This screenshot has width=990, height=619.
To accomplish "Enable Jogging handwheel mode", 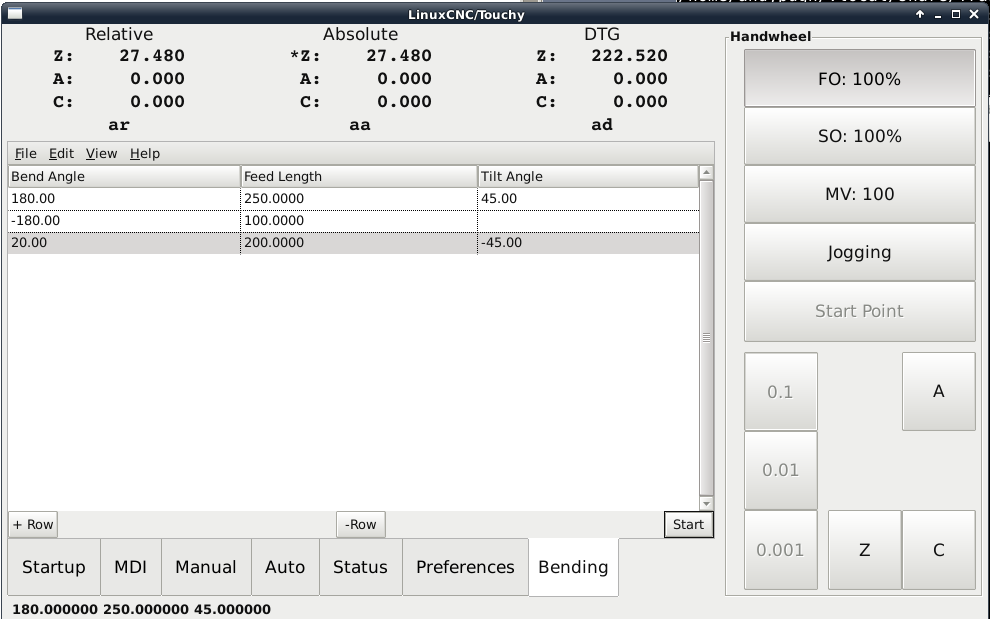I will point(859,252).
